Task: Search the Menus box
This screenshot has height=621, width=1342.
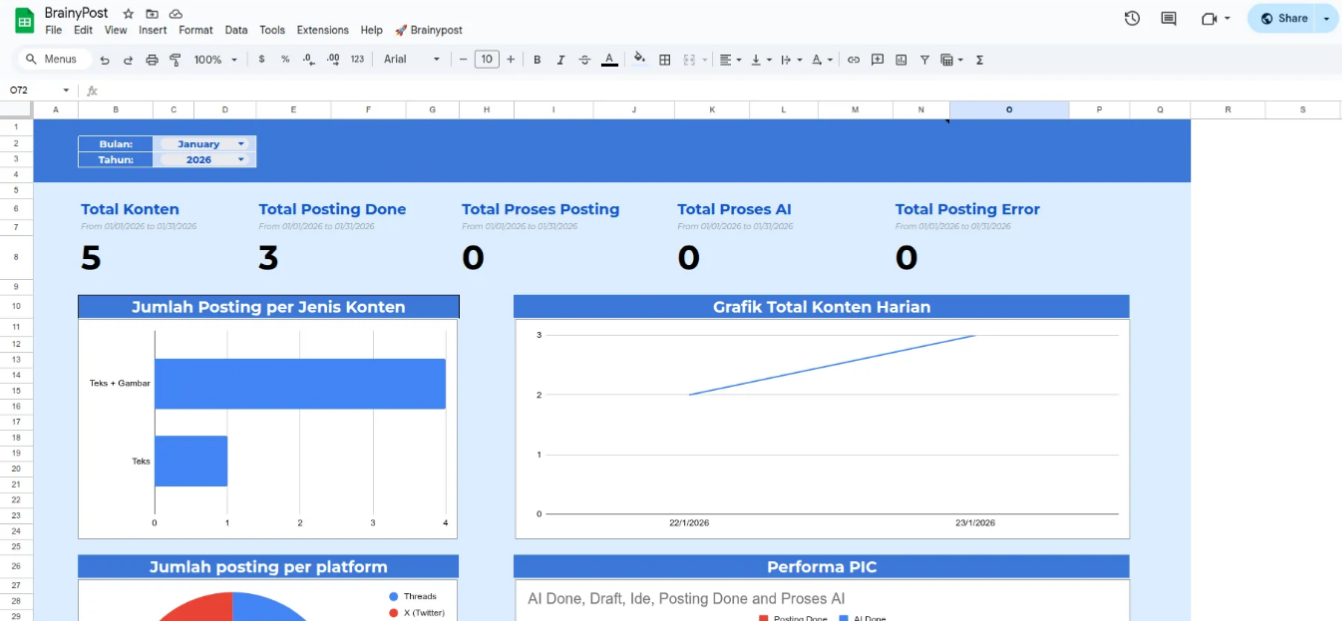Action: (54, 60)
